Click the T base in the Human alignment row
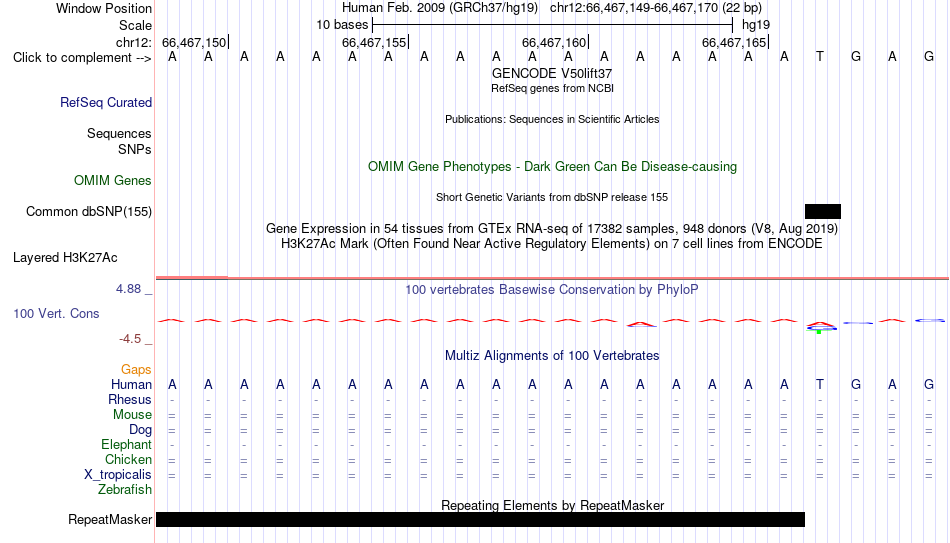This screenshot has width=950, height=543. (x=820, y=384)
